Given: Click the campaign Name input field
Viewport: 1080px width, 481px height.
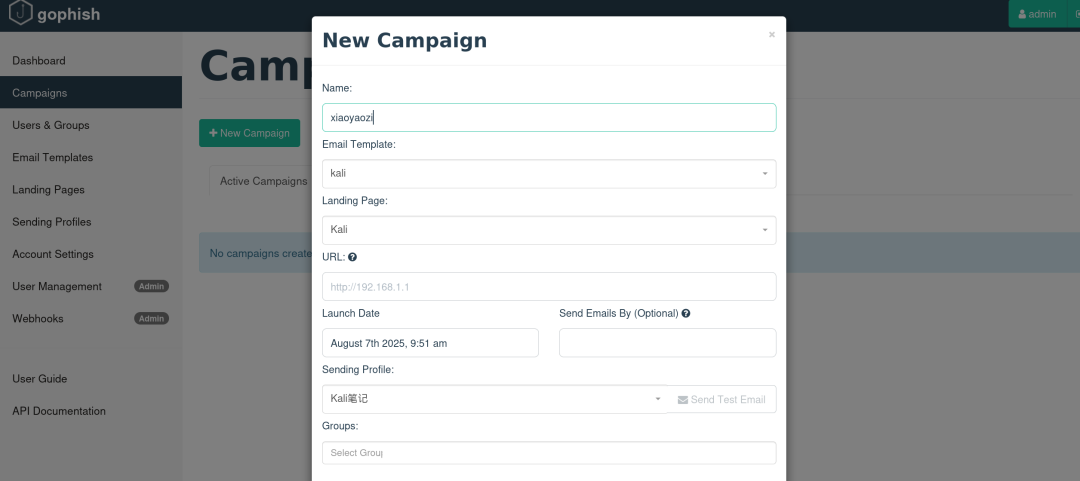Looking at the screenshot, I should coord(549,117).
